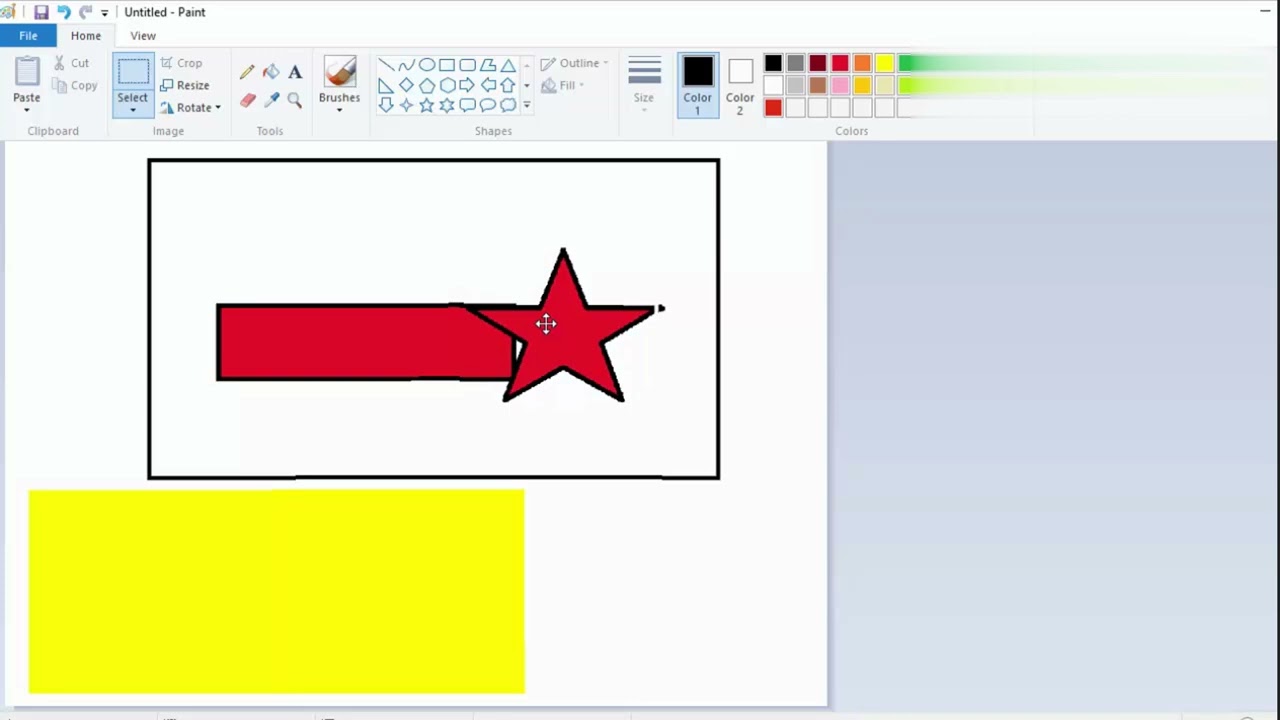Click the yellow rectangle on the canvas
This screenshot has width=1280, height=720.
pyautogui.click(x=276, y=591)
